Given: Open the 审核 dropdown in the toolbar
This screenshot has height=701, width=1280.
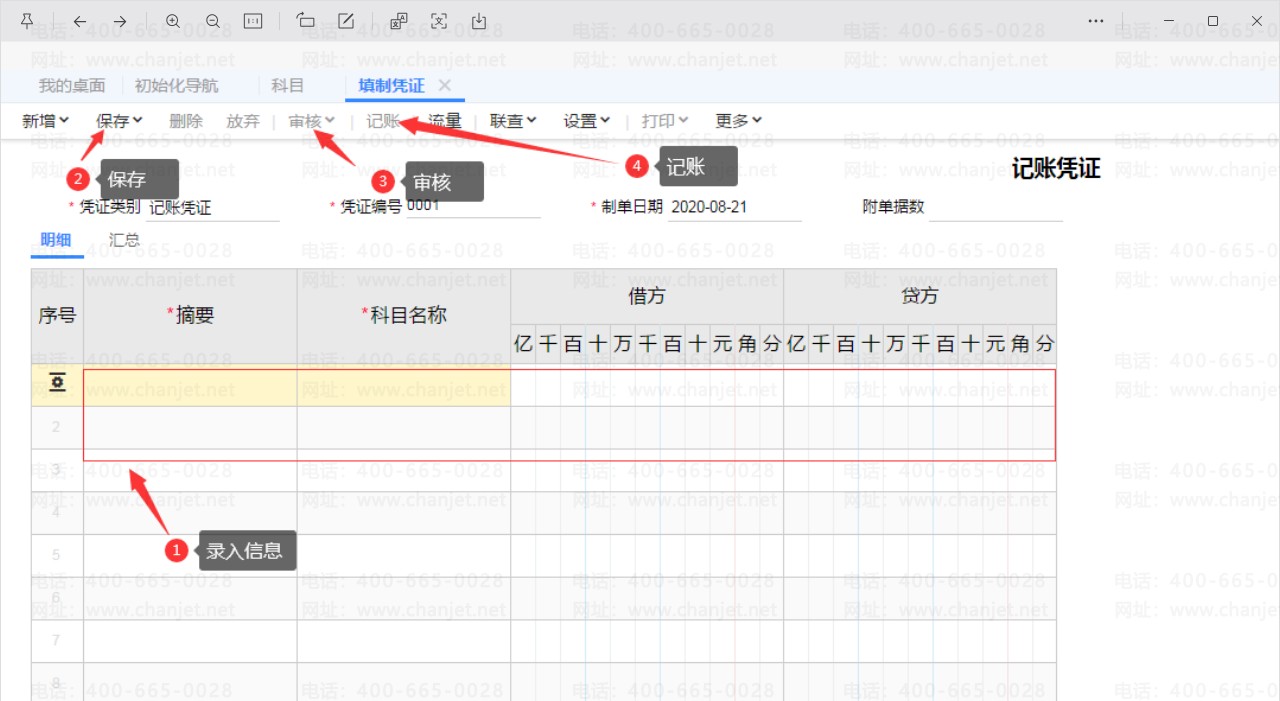Looking at the screenshot, I should (312, 121).
